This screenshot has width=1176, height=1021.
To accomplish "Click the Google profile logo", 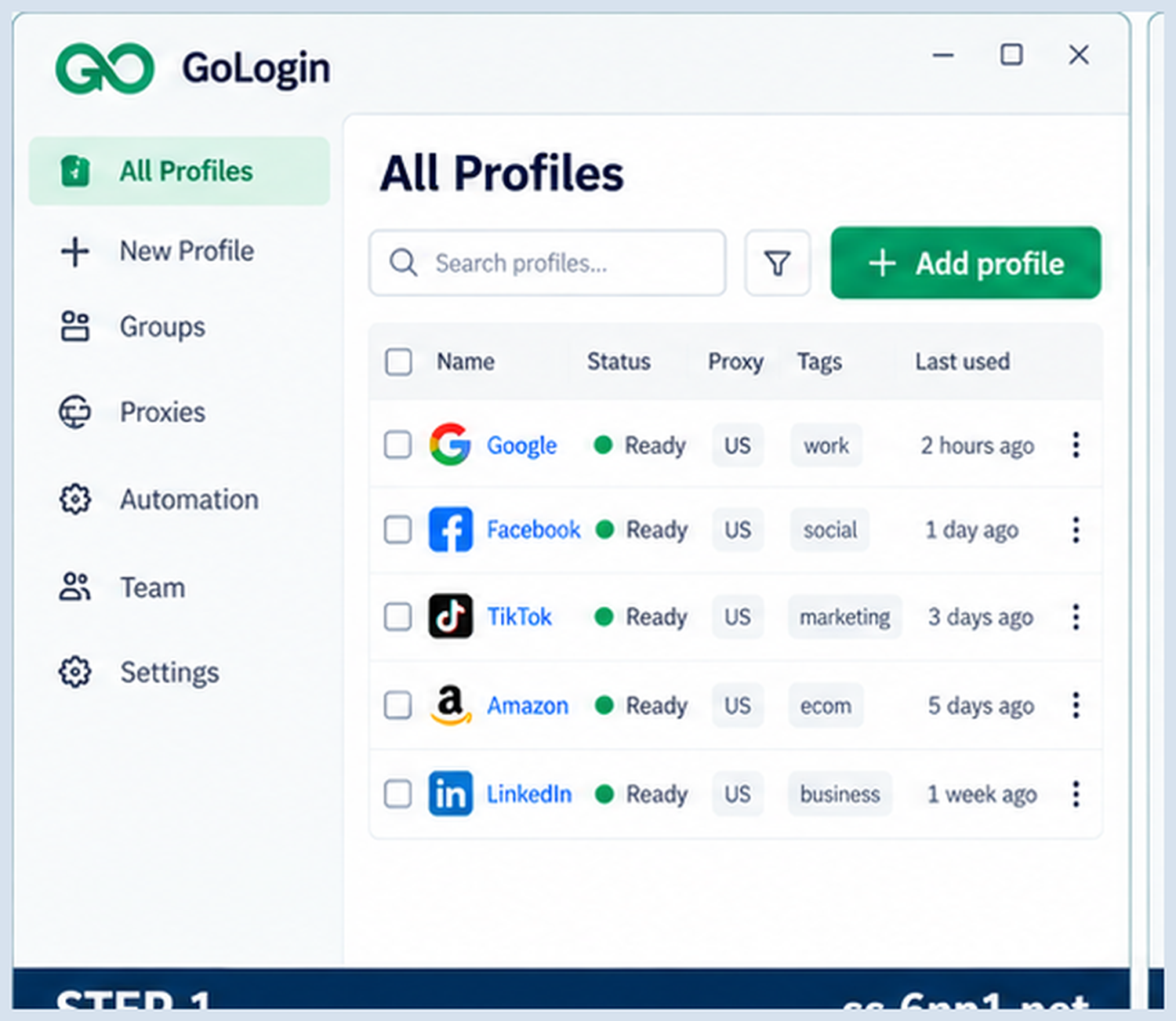I will pos(450,445).
